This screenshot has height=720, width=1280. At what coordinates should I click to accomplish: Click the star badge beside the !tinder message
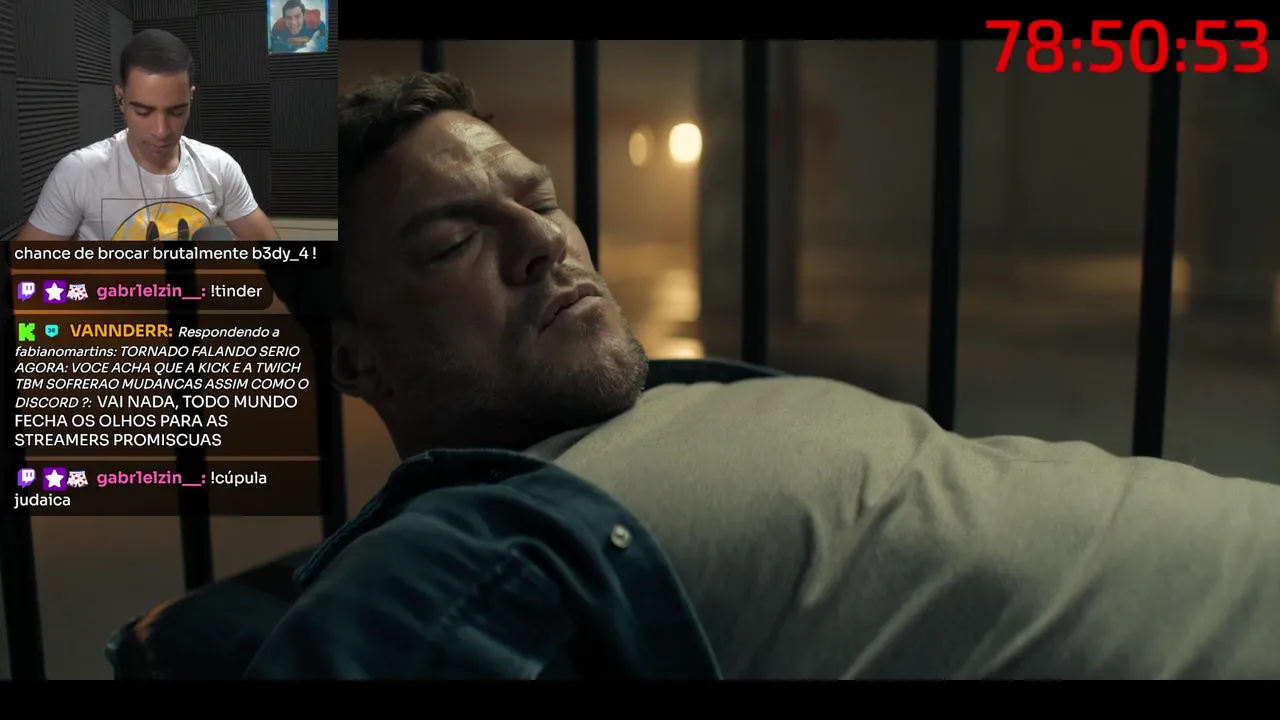pyautogui.click(x=54, y=291)
